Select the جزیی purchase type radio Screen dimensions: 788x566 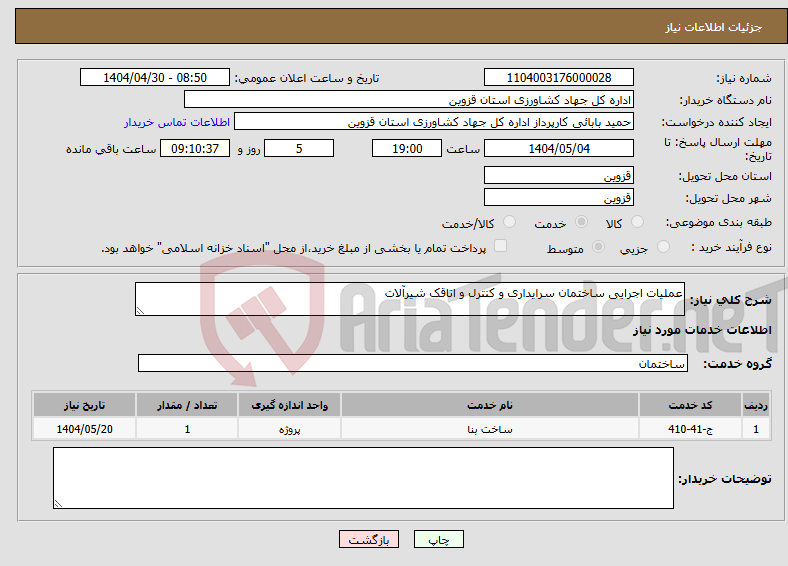663,246
